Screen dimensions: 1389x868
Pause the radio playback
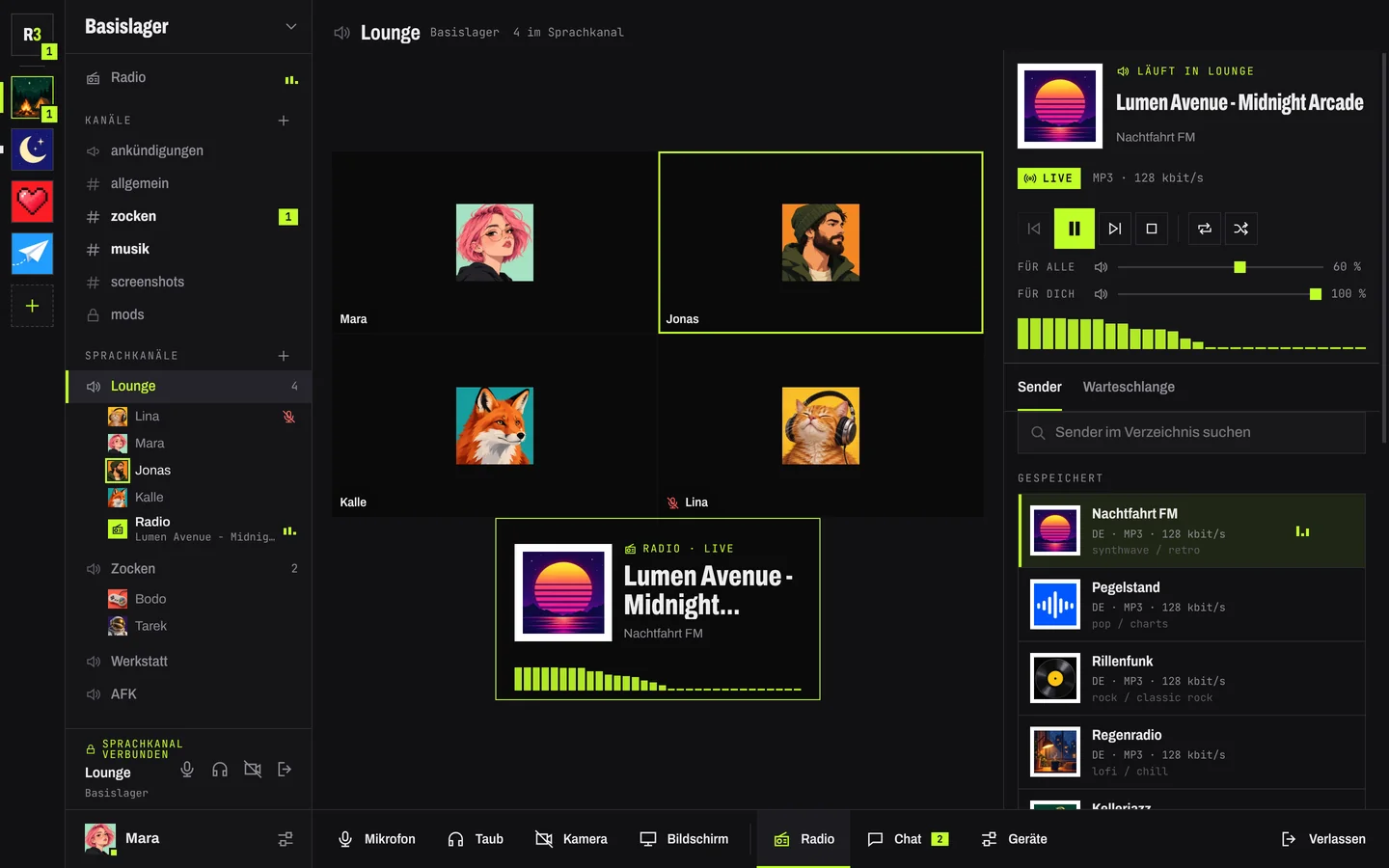click(x=1074, y=229)
